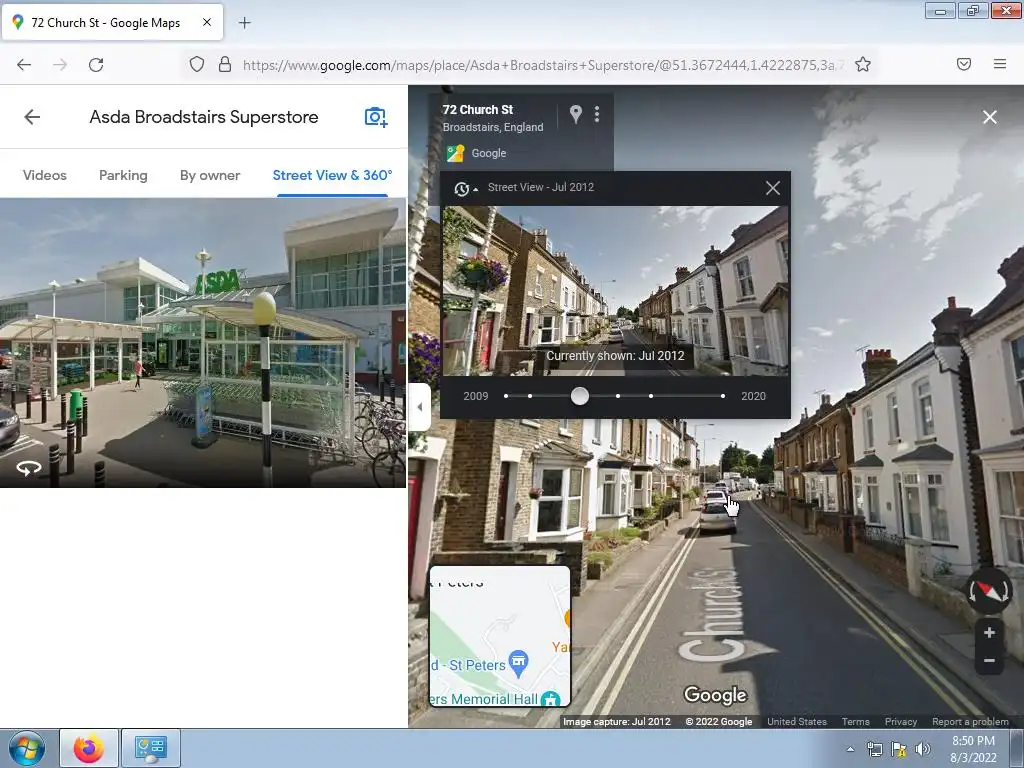This screenshot has width=1024, height=768.
Task: Open the Firefox hamburger menu
Action: (x=1000, y=64)
